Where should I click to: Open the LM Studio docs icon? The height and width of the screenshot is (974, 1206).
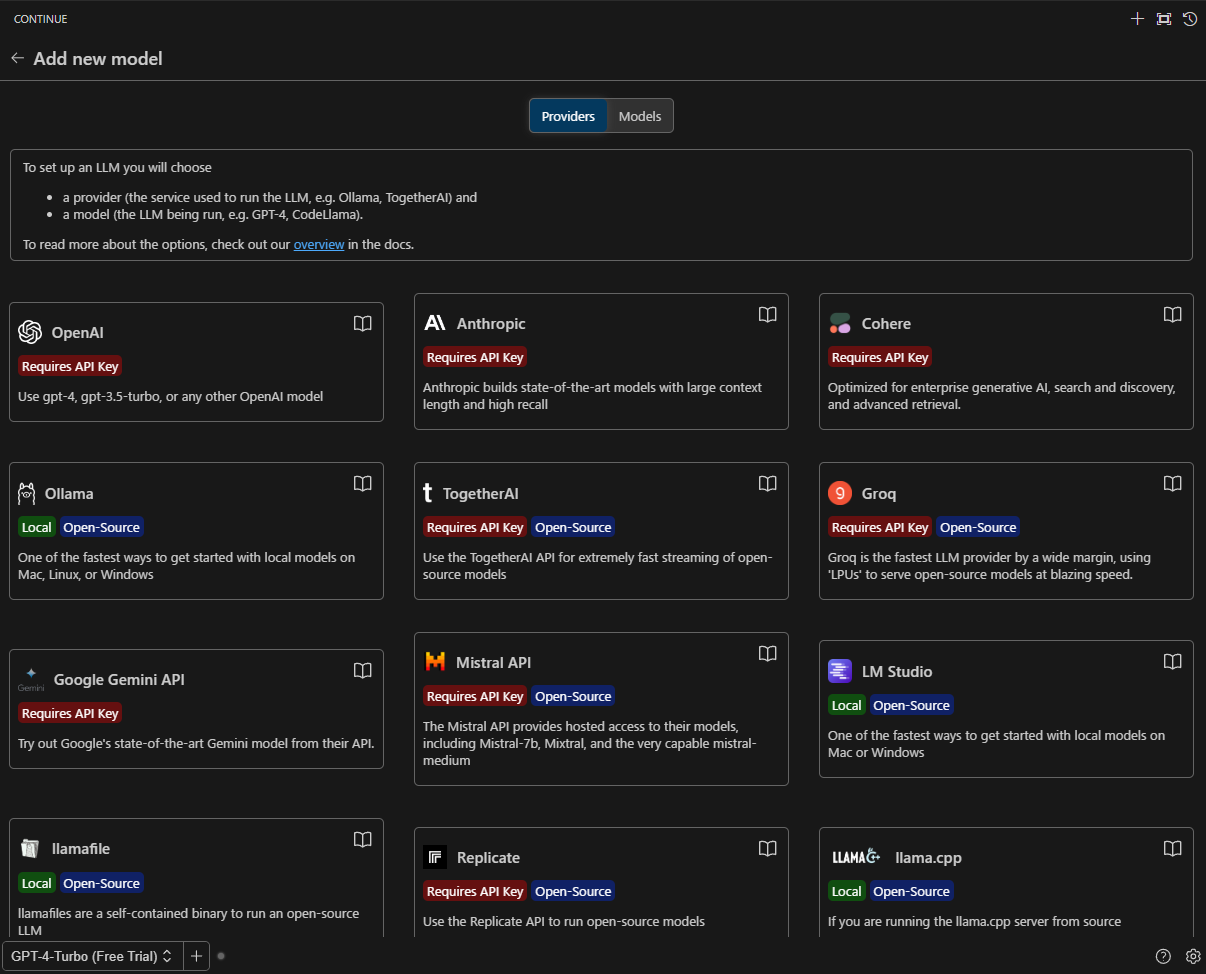[x=1172, y=661]
